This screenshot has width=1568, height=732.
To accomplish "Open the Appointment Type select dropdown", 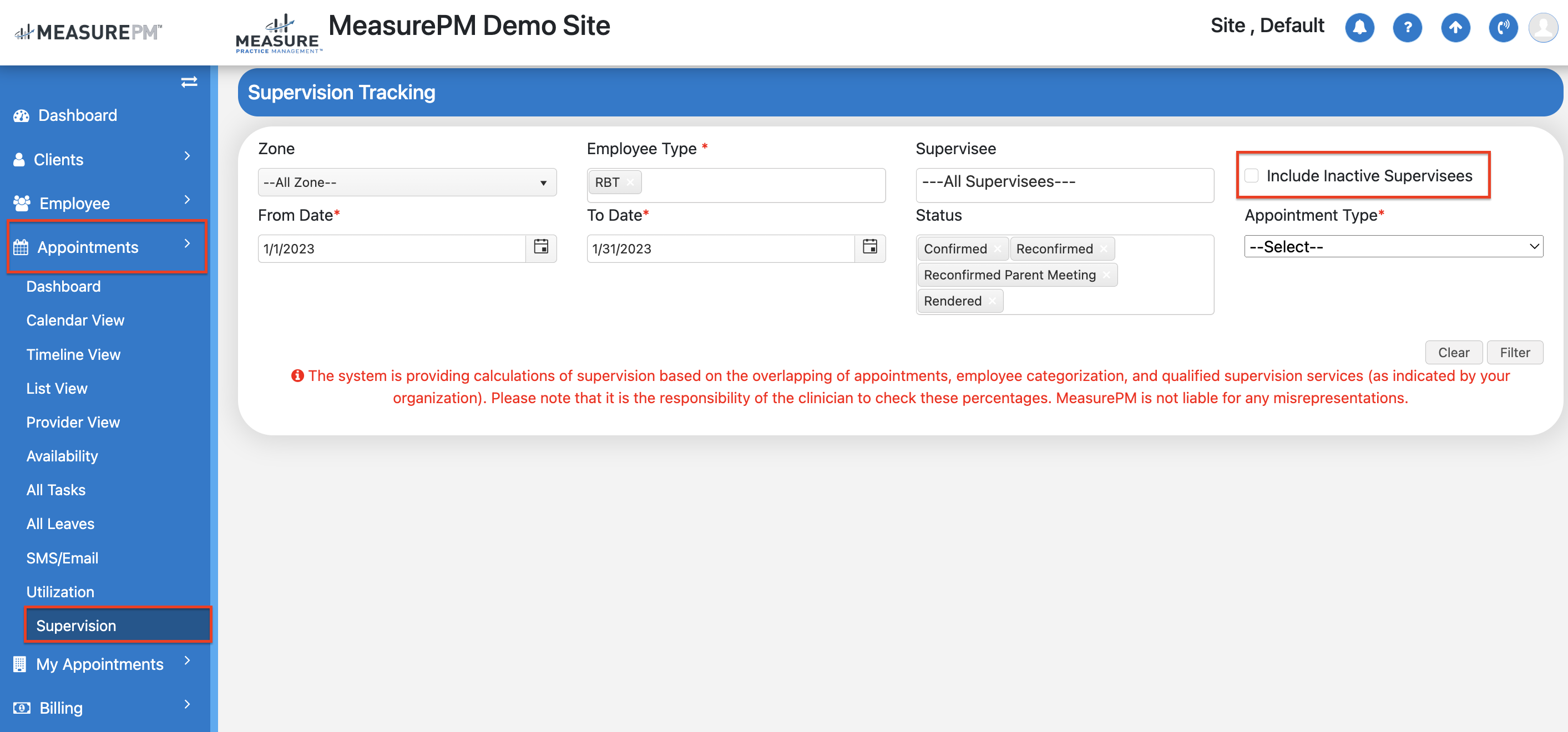I will point(1393,246).
